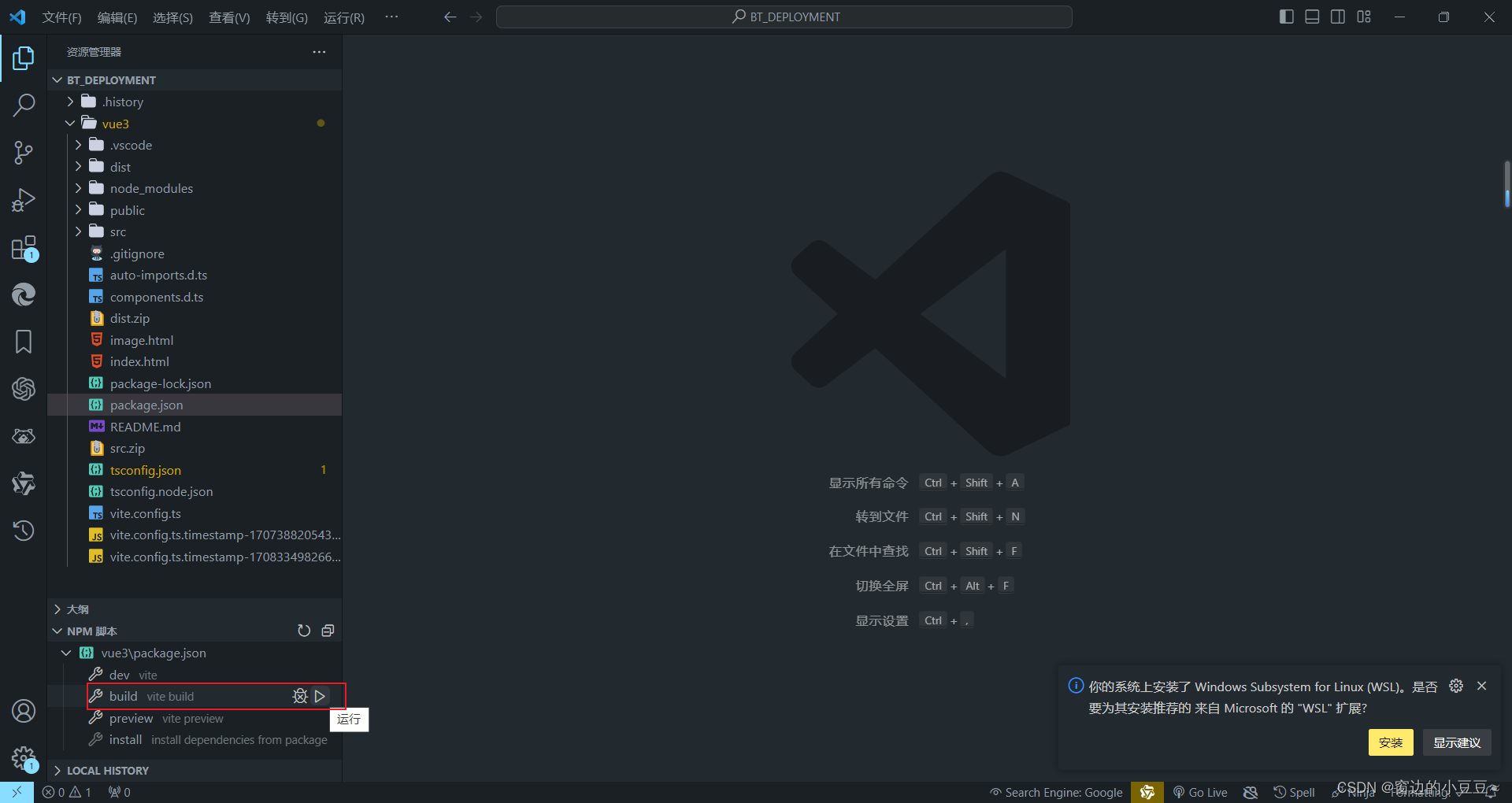Open Source Control view

pos(24,153)
